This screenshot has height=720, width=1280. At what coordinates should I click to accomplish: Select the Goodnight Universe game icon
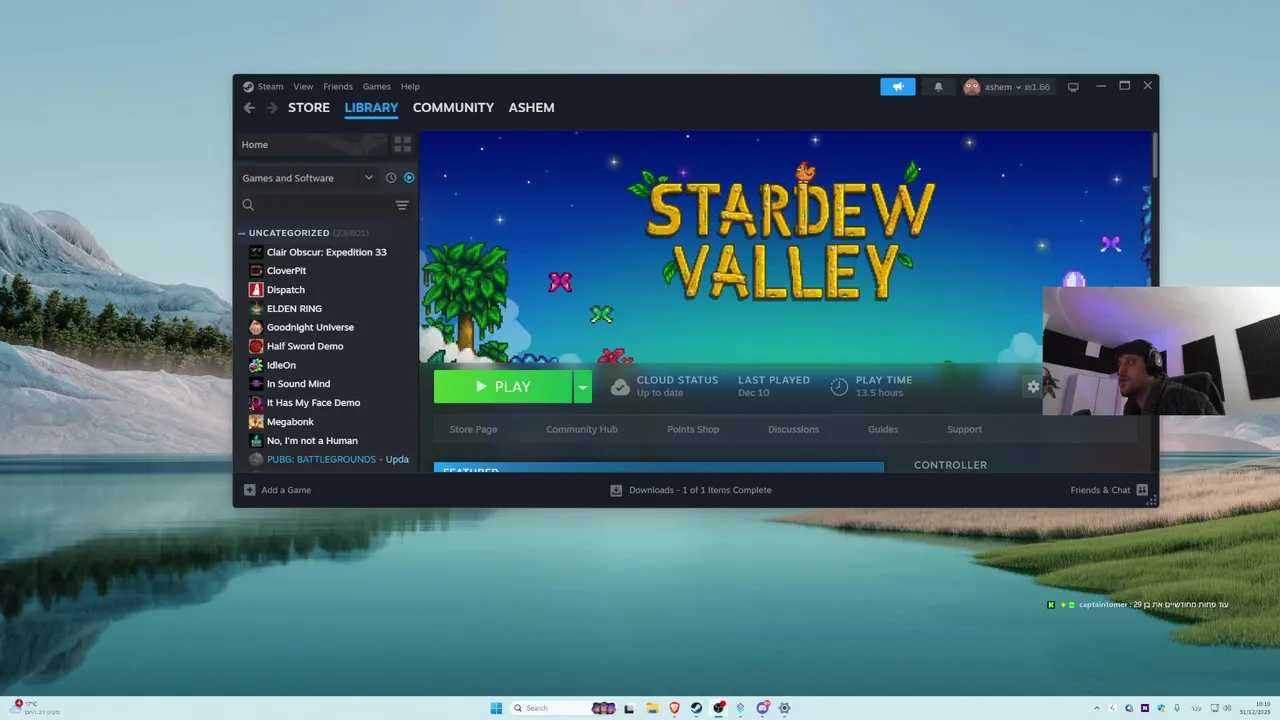256,327
